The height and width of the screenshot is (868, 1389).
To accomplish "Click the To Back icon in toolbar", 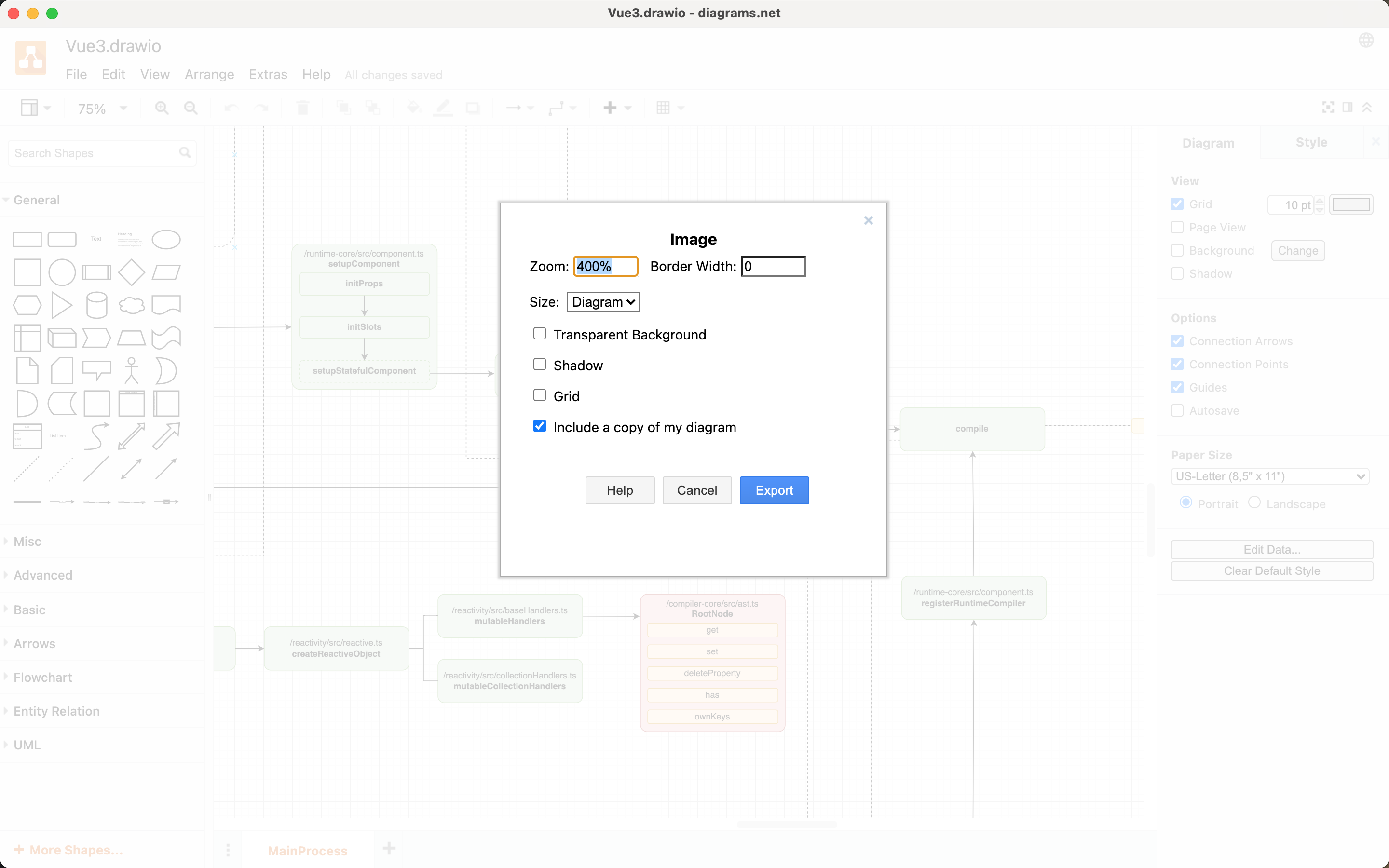I will (373, 108).
